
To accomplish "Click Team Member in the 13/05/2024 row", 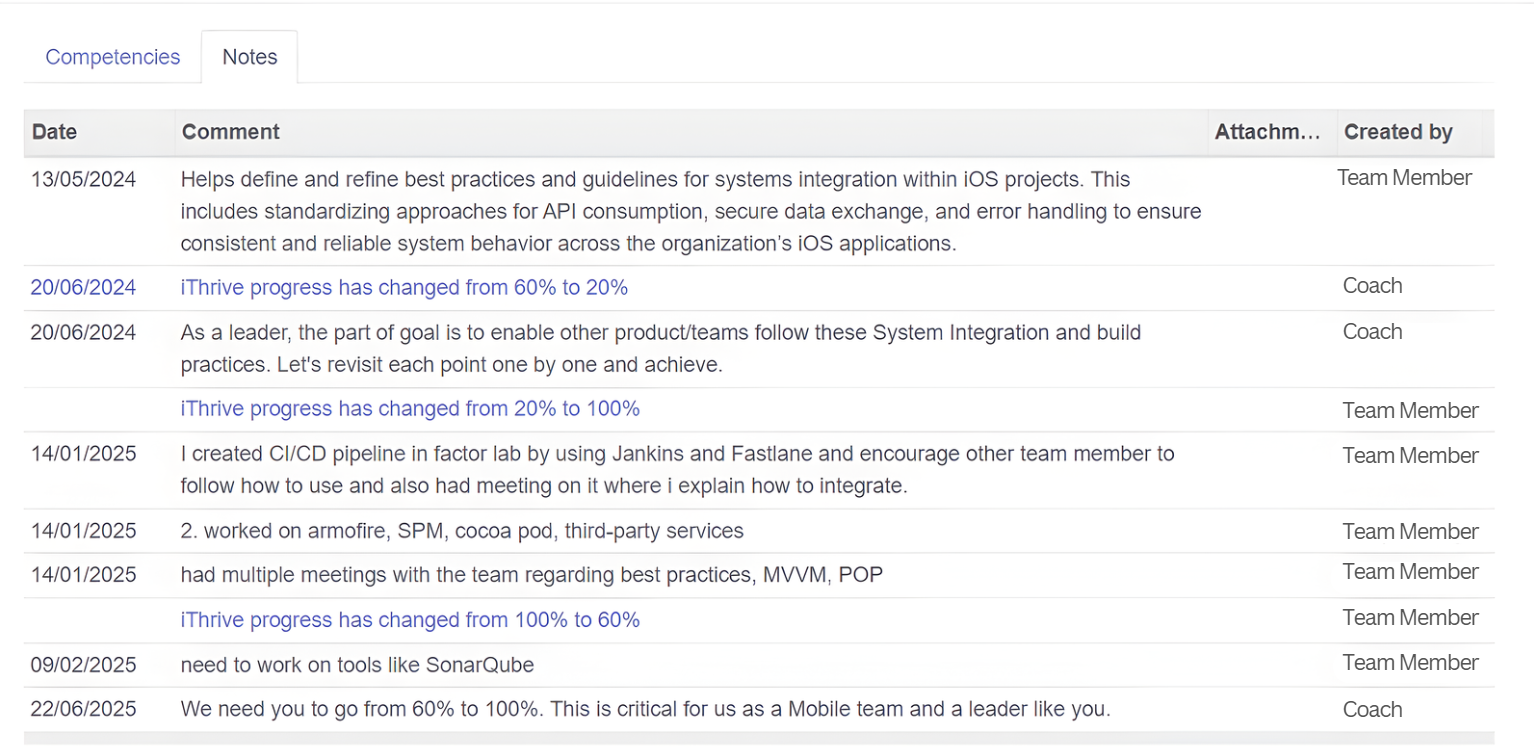I will click(x=1404, y=178).
